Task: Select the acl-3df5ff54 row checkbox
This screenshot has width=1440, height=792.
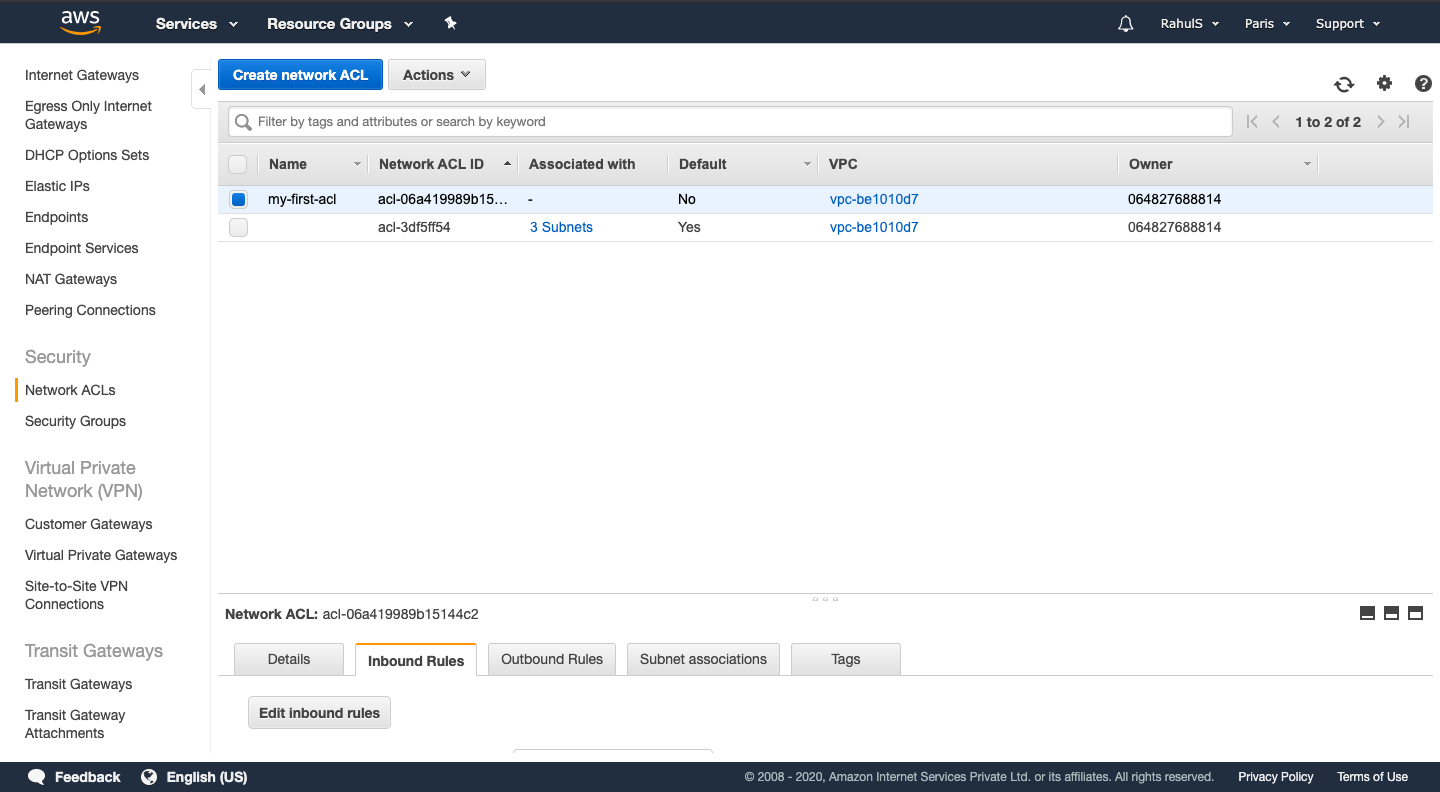Action: [238, 227]
